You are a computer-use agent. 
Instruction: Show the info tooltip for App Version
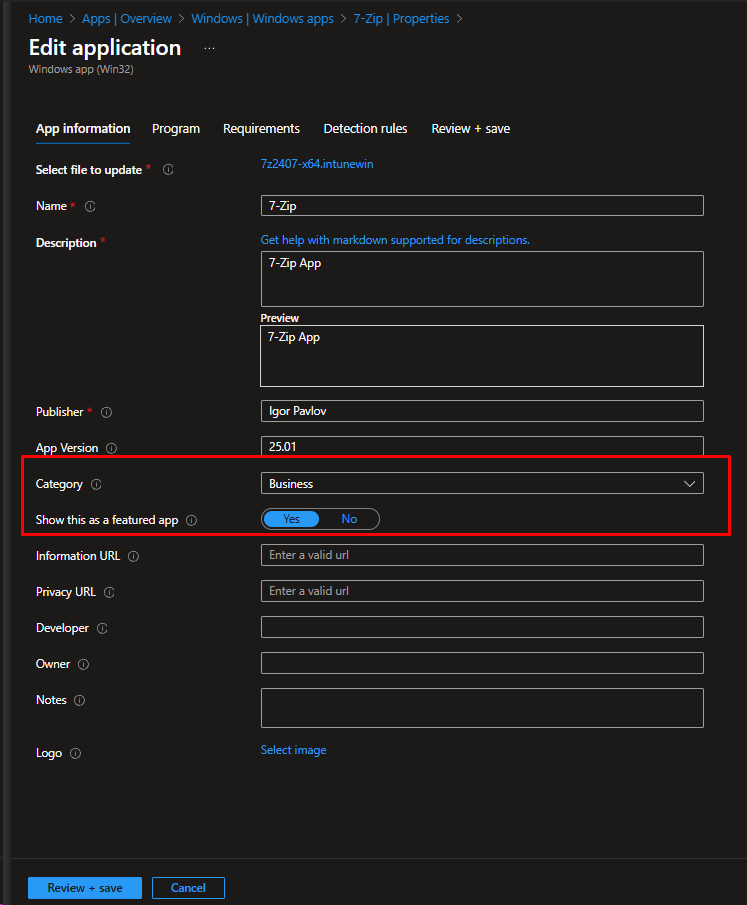pos(111,448)
